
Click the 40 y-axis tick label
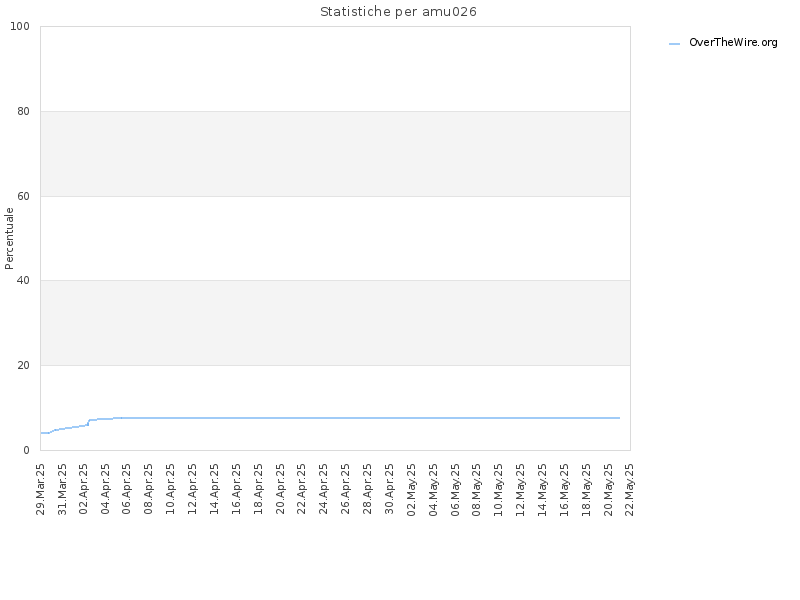(23, 281)
